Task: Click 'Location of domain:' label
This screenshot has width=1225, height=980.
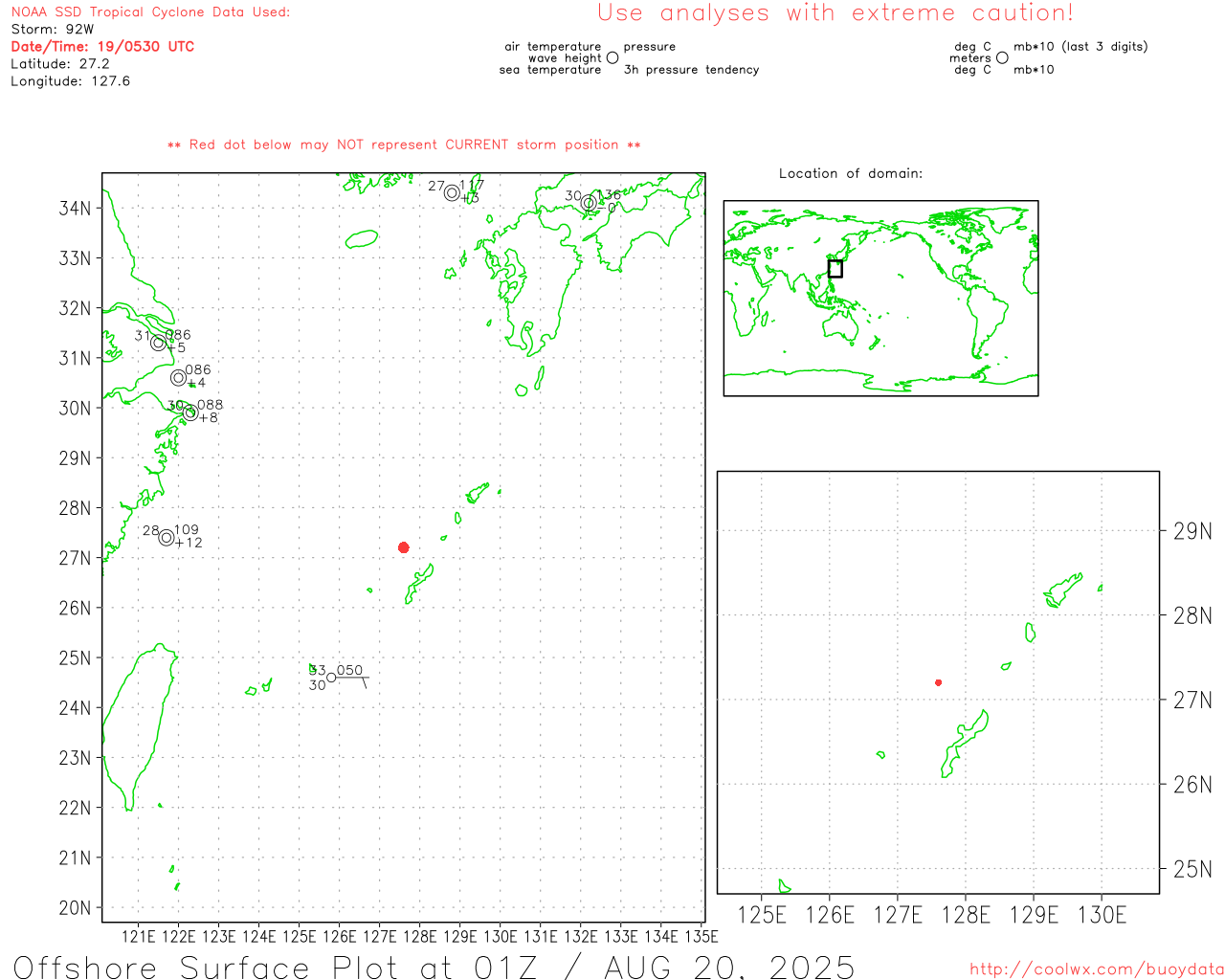Action: [x=851, y=173]
